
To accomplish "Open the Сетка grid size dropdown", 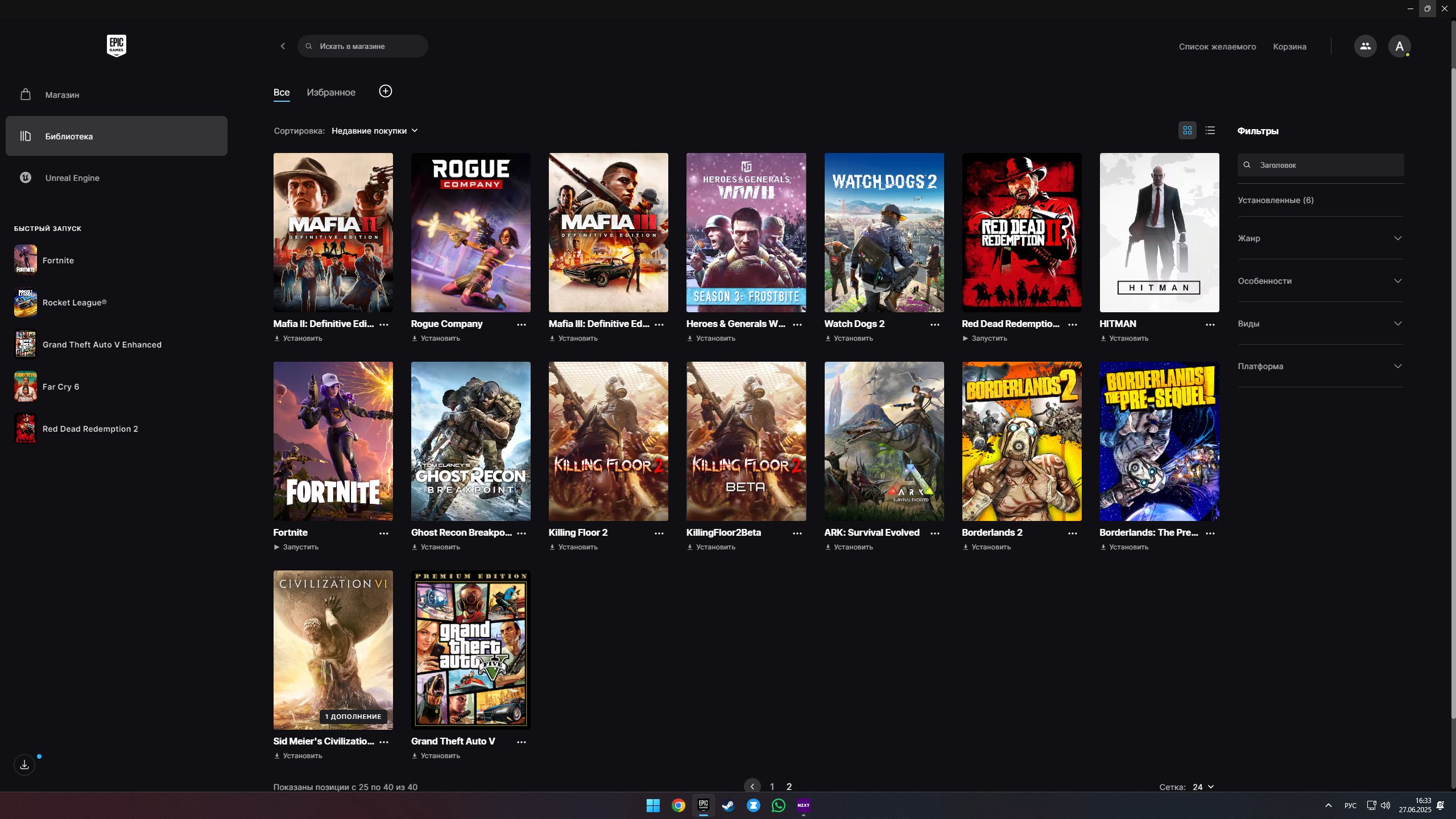I will click(x=1203, y=787).
